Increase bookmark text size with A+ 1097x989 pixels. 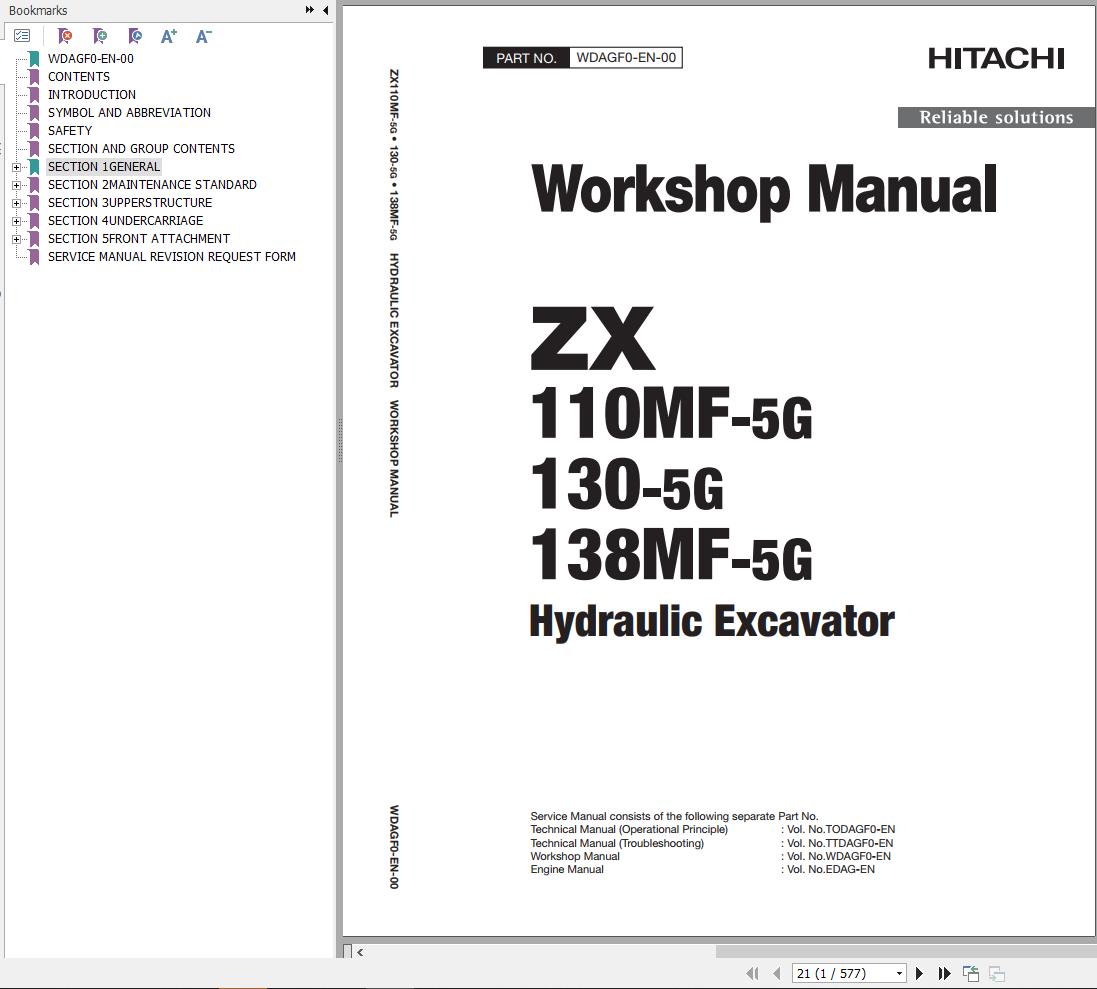[x=169, y=36]
